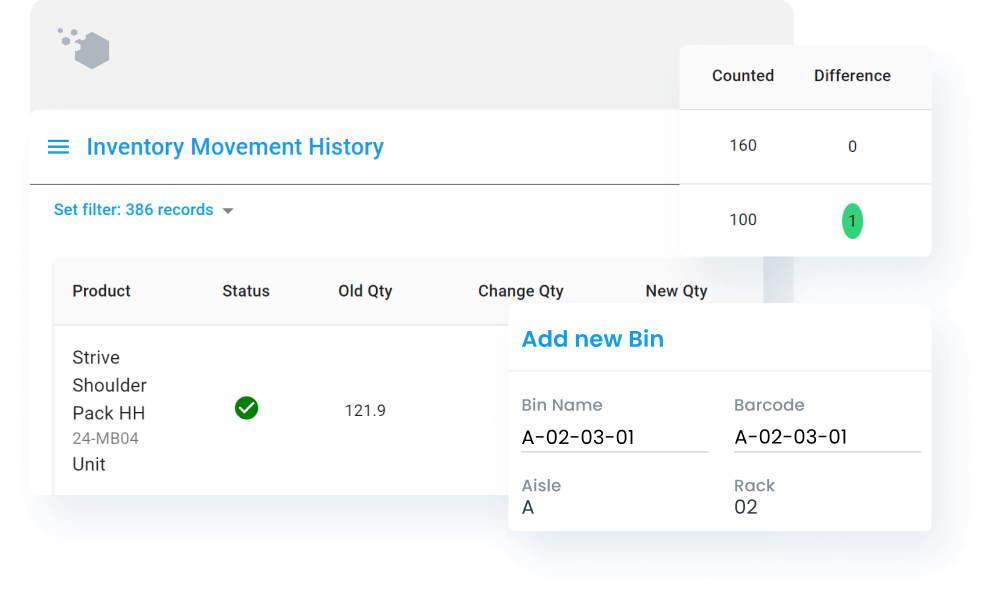The height and width of the screenshot is (601, 992).
Task: Sort by Change Qty column header
Action: (520, 291)
